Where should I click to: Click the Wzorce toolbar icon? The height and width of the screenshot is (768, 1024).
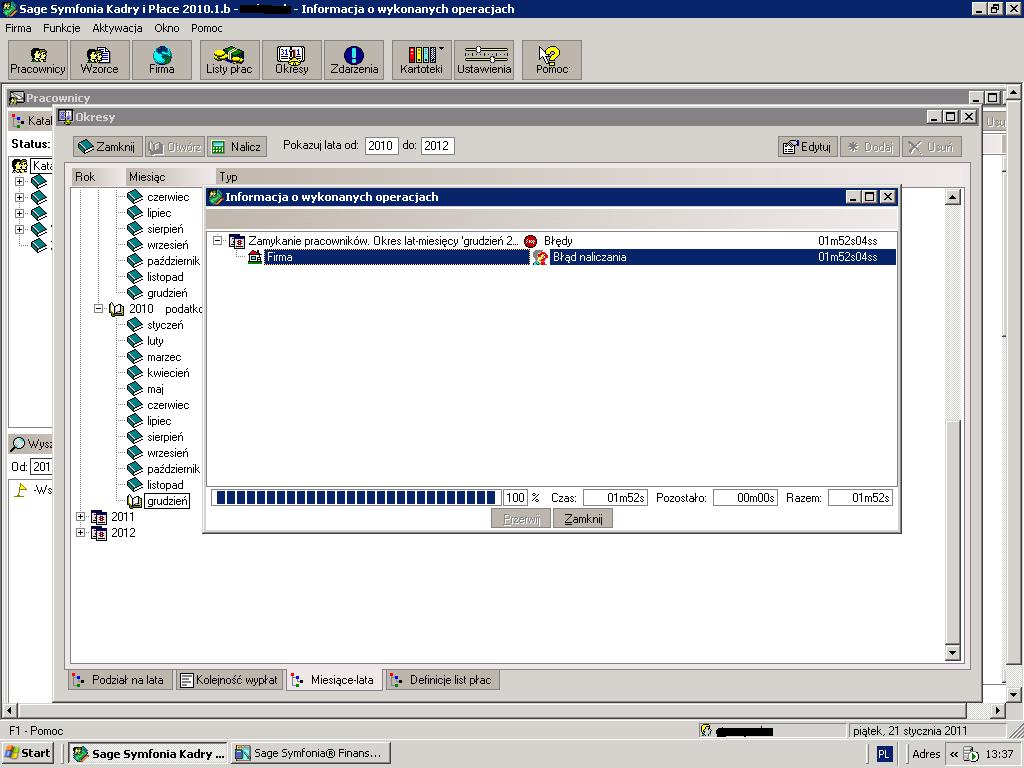click(x=100, y=60)
